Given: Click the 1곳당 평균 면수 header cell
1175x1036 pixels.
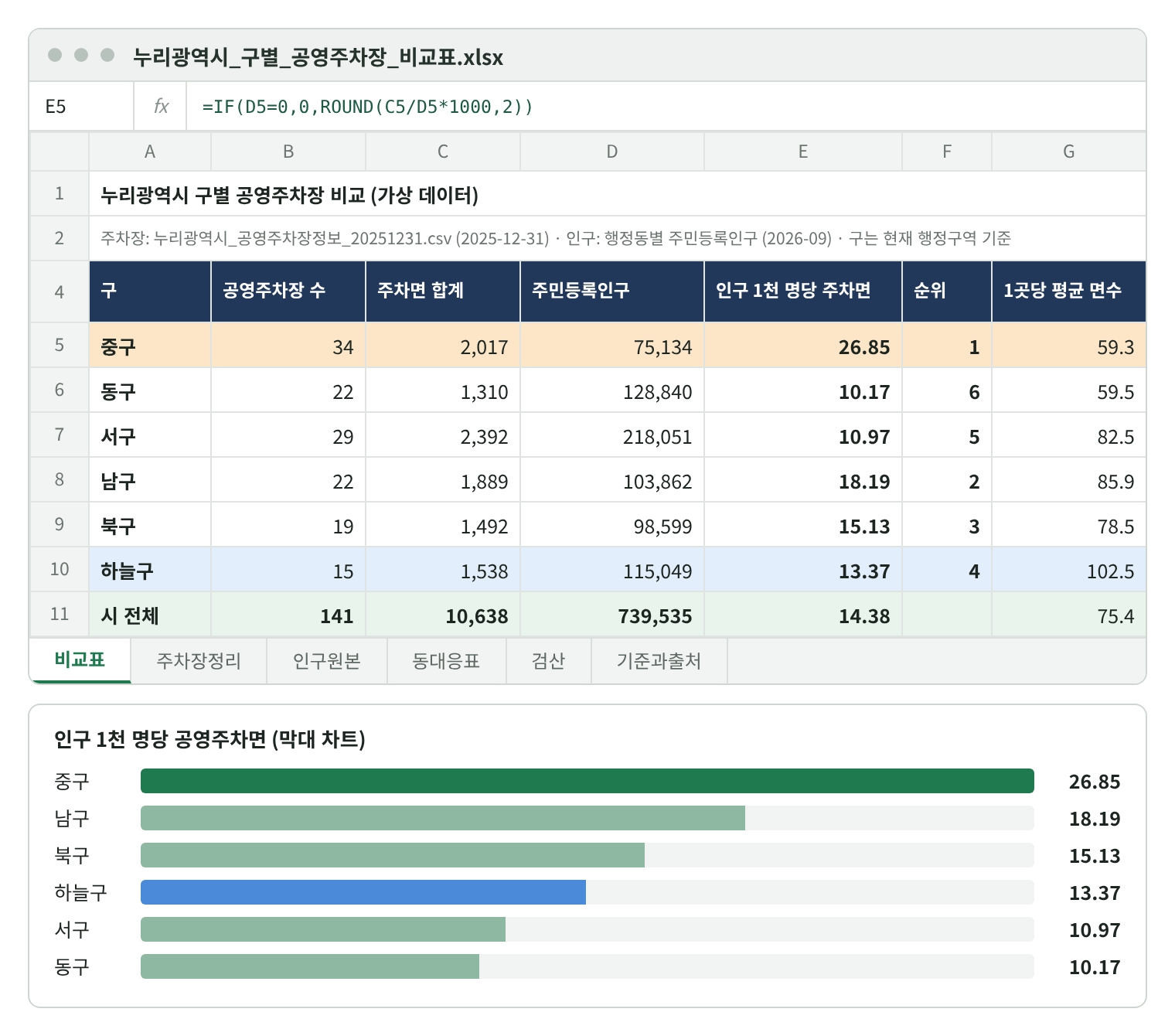Looking at the screenshot, I should click(1069, 291).
